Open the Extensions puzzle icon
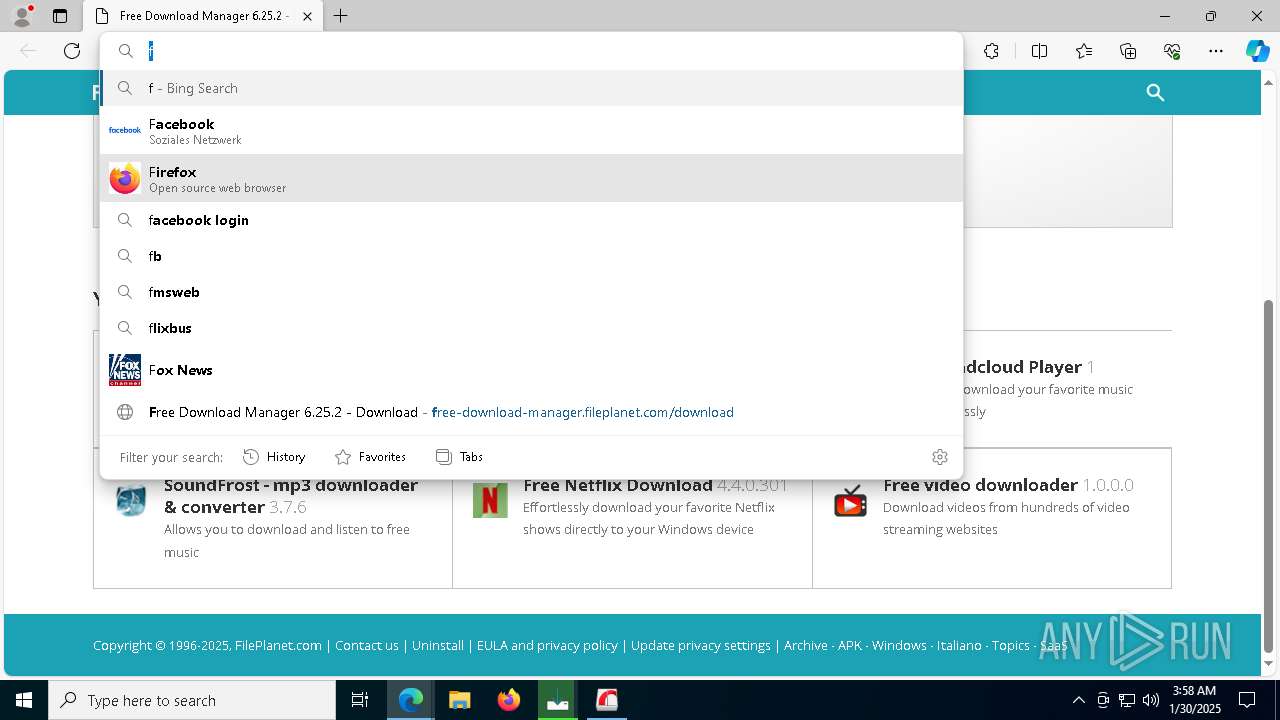 991,51
